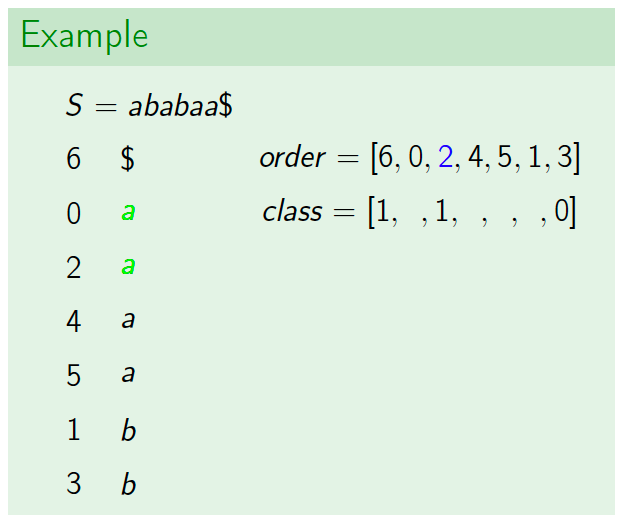The image size is (622, 515).
Task: Click the $ symbol in row 6
Action: [127, 159]
